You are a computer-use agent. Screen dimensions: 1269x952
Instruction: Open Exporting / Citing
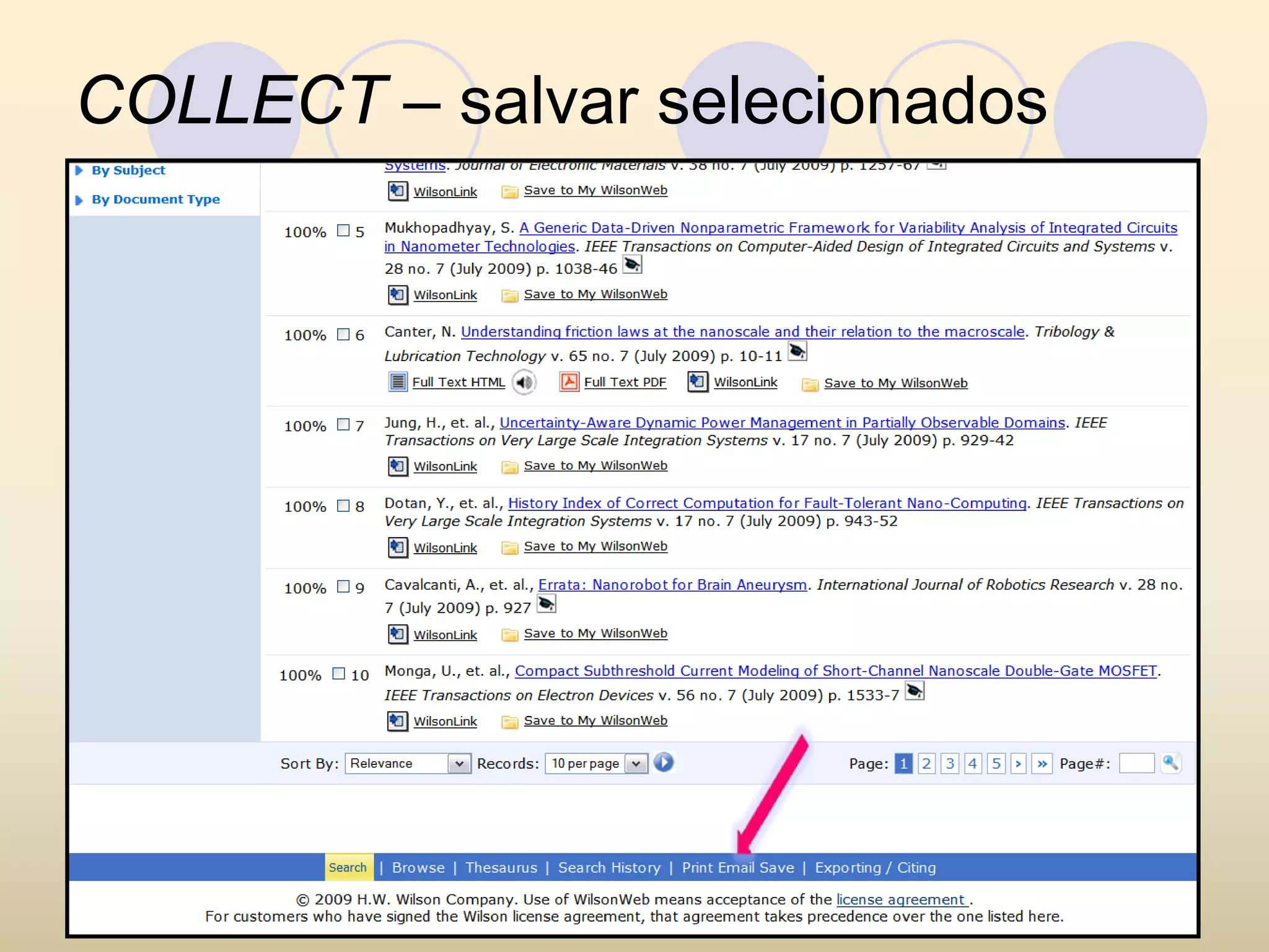(875, 868)
